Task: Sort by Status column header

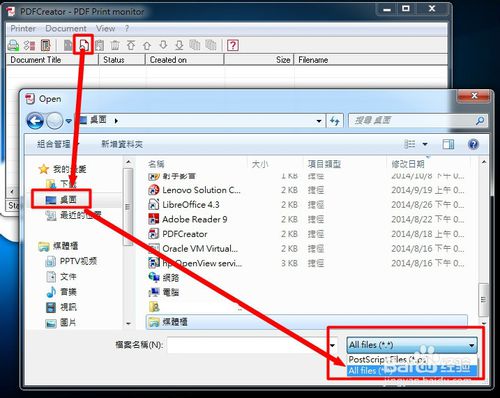Action: tap(122, 60)
